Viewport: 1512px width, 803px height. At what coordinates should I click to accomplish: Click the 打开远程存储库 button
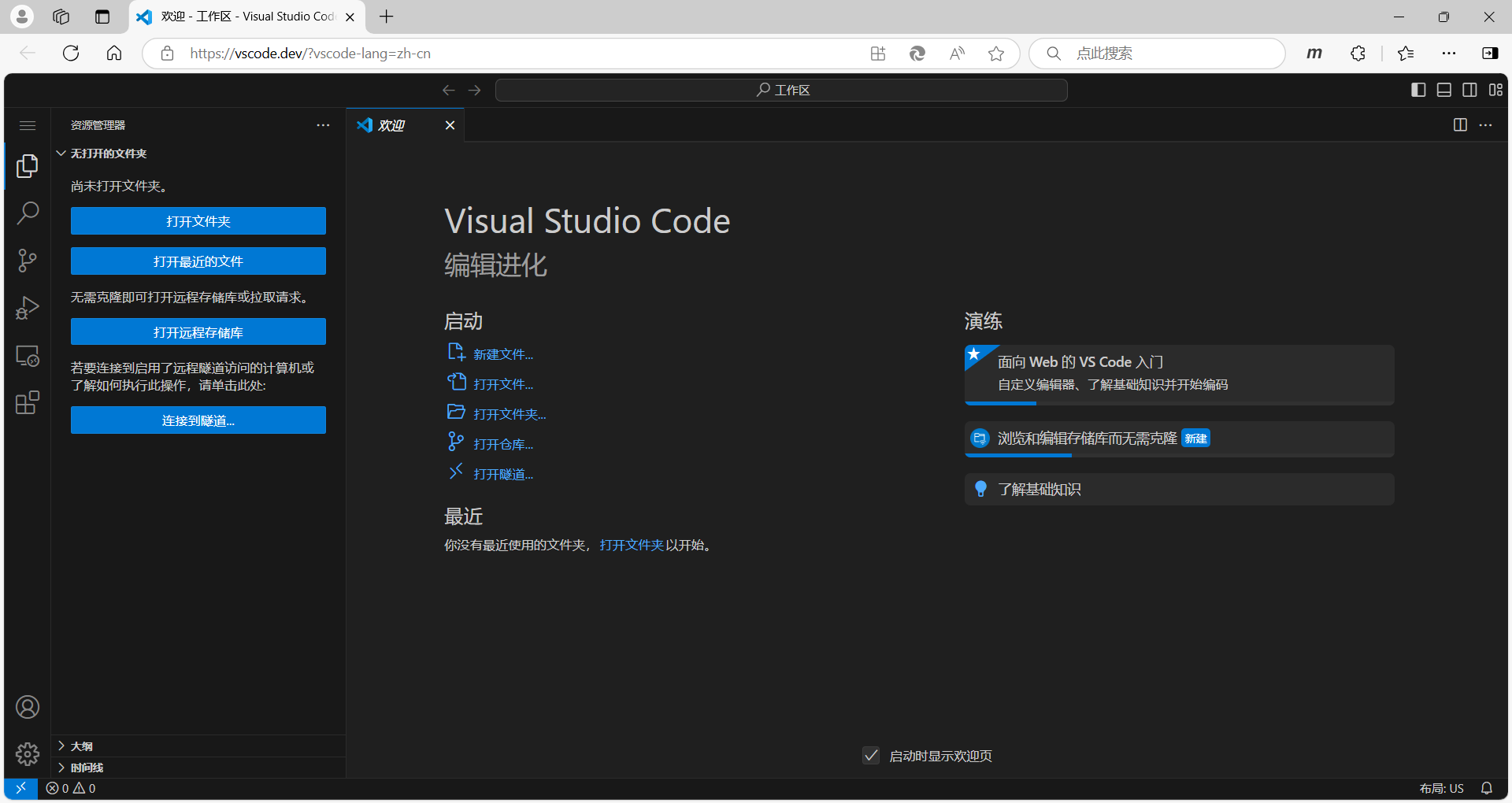(x=198, y=332)
